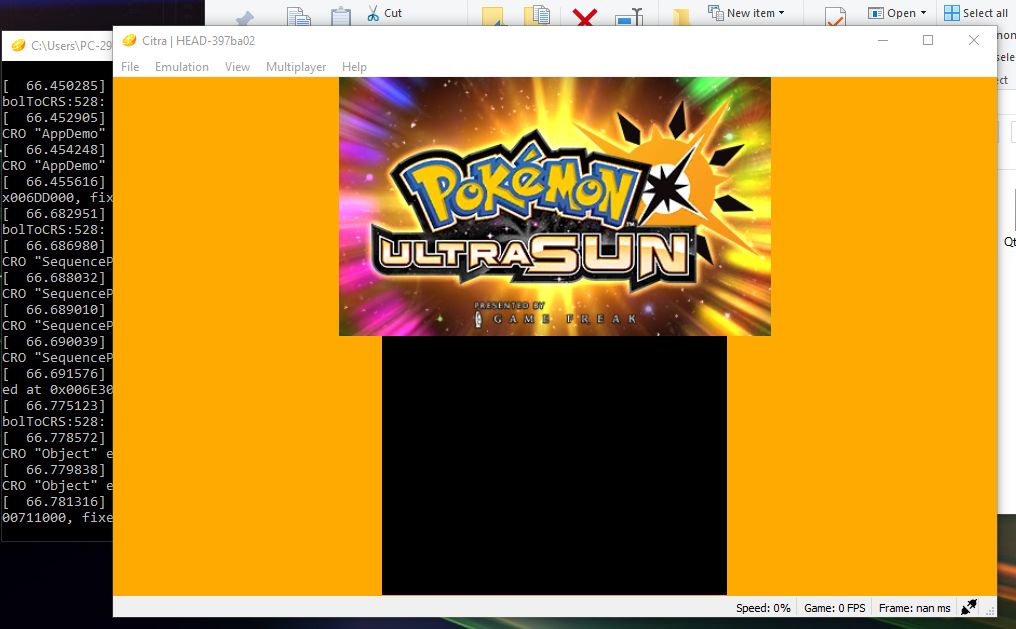
Task: Click the Copy icon in Explorer ribbon
Action: [x=299, y=16]
